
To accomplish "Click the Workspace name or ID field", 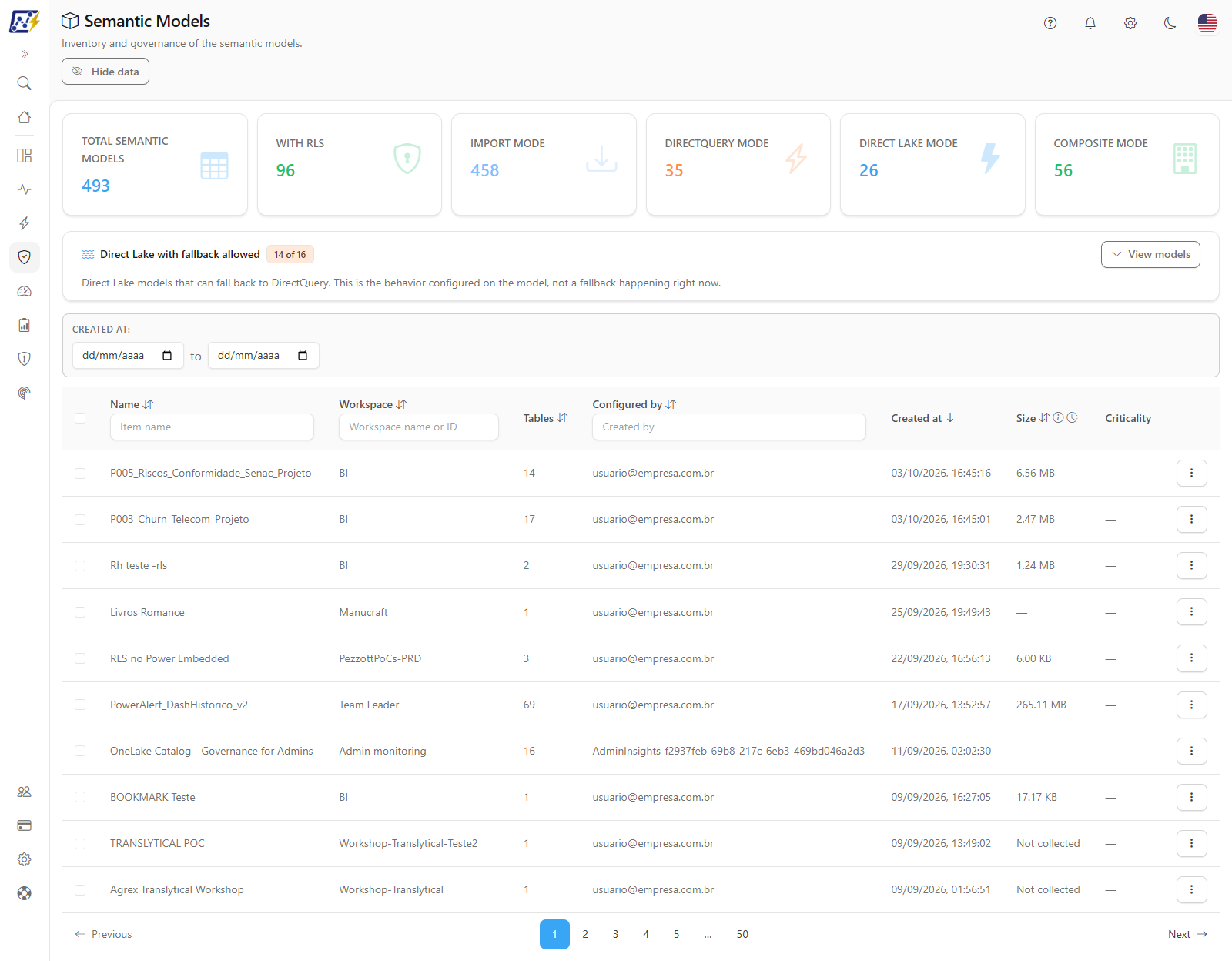I will [x=419, y=427].
